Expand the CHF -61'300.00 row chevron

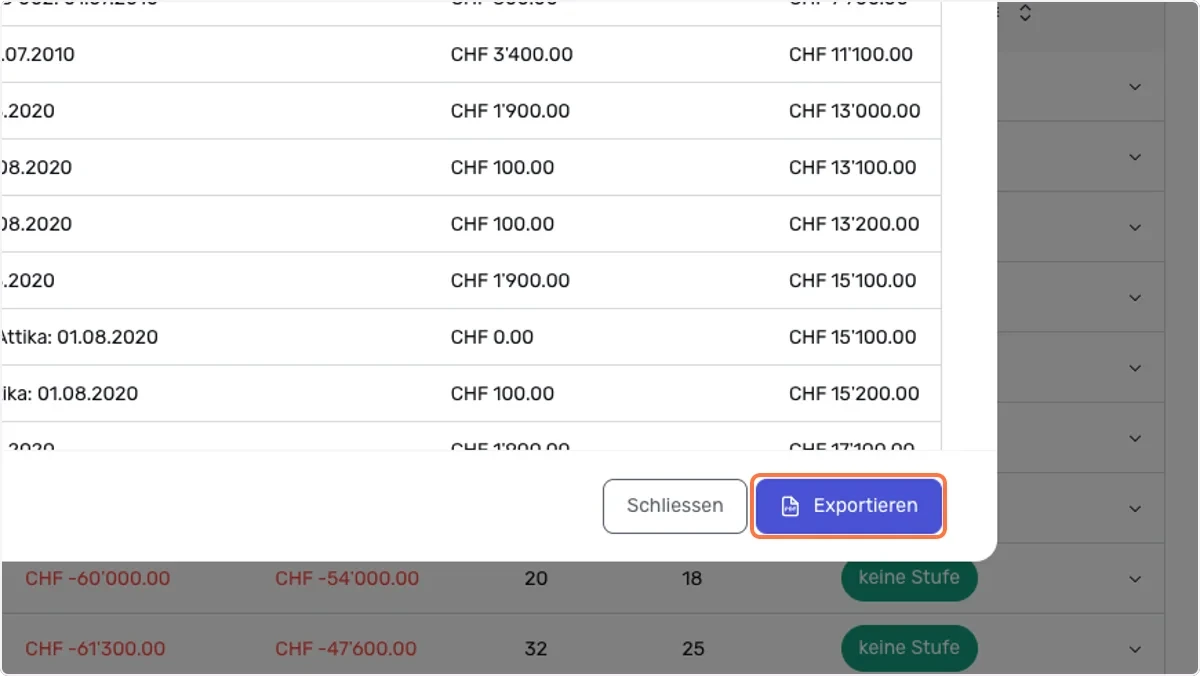(x=1135, y=648)
